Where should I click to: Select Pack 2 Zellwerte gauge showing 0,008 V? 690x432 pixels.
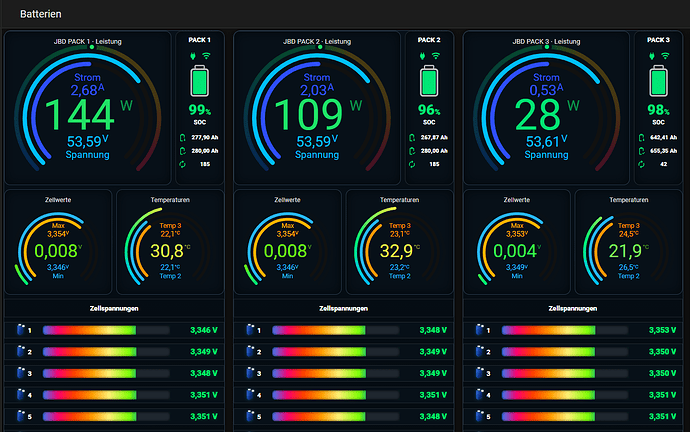coord(287,242)
